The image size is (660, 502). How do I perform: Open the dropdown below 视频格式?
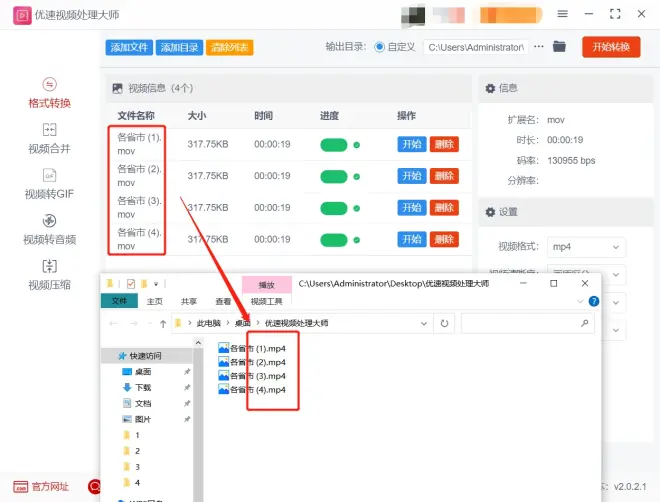click(586, 274)
